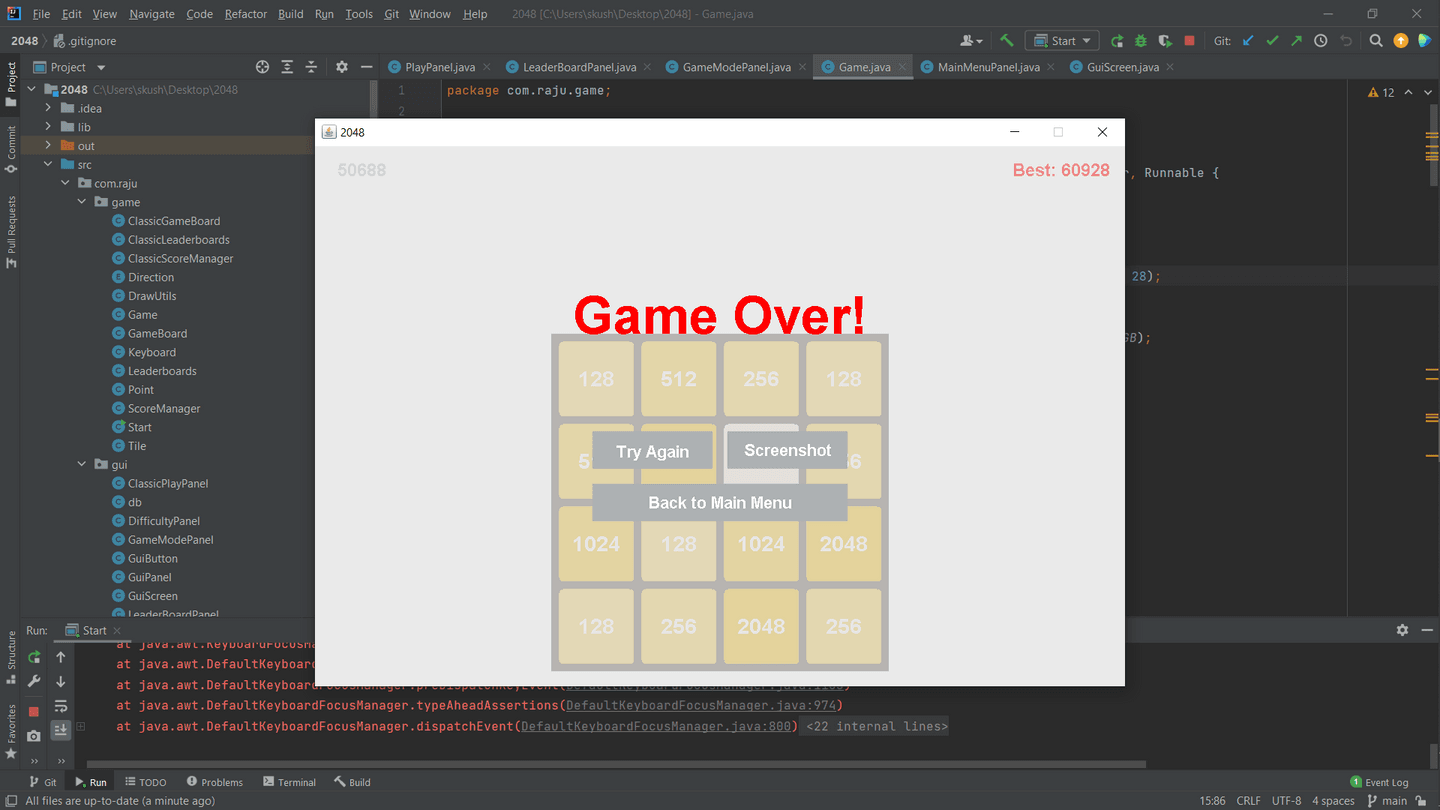Open ClassicLeaderboards class in project tree

pyautogui.click(x=178, y=240)
